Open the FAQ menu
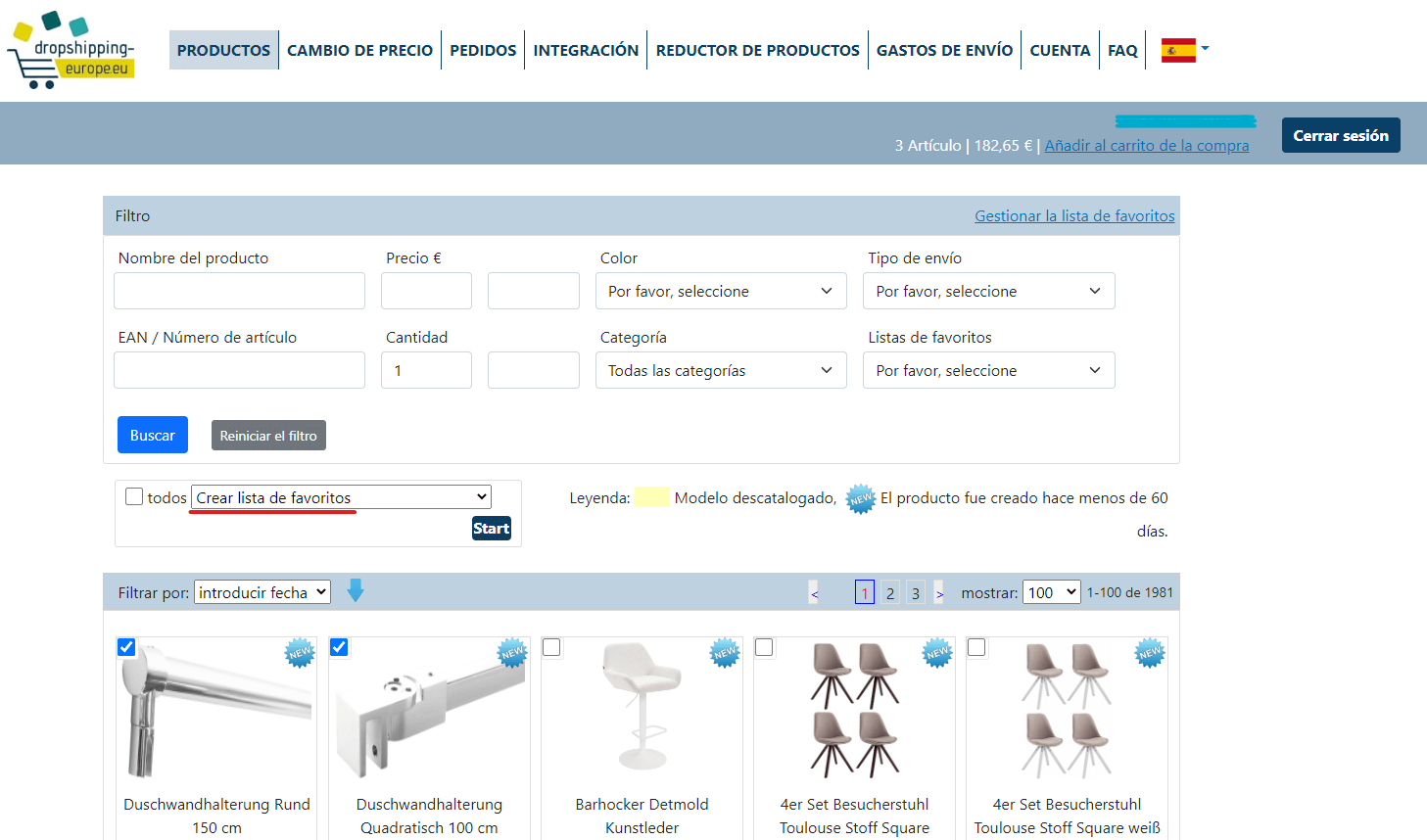Image resolution: width=1427 pixels, height=840 pixels. click(x=1122, y=50)
